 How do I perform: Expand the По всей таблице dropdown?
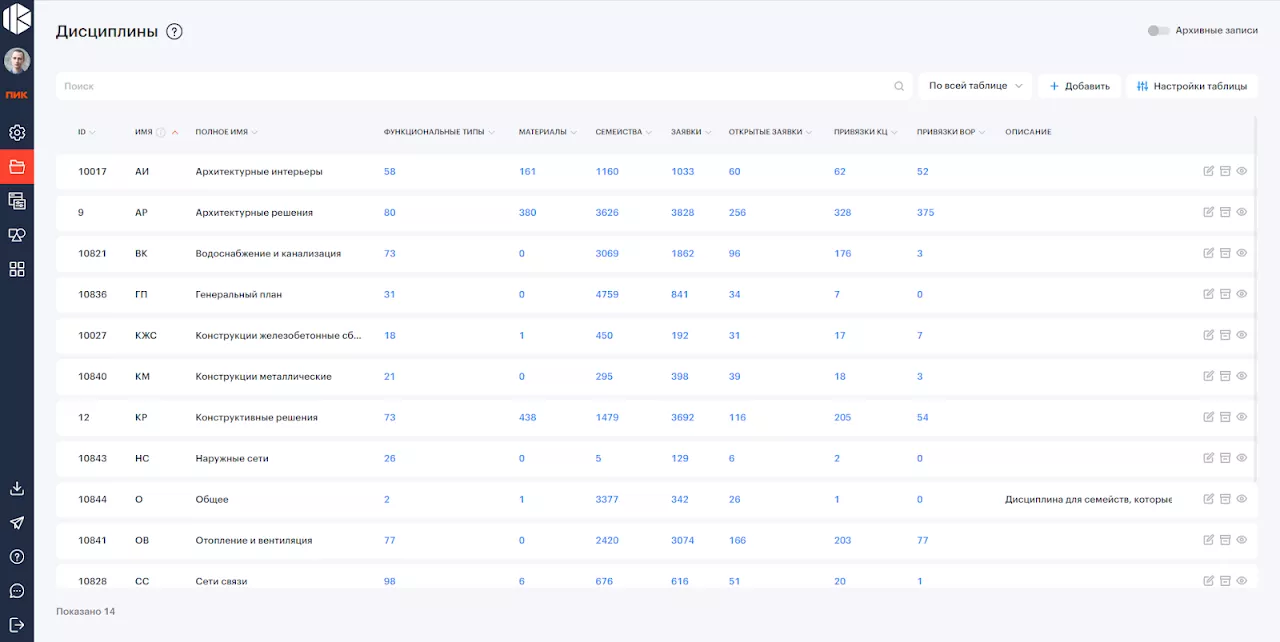[975, 86]
